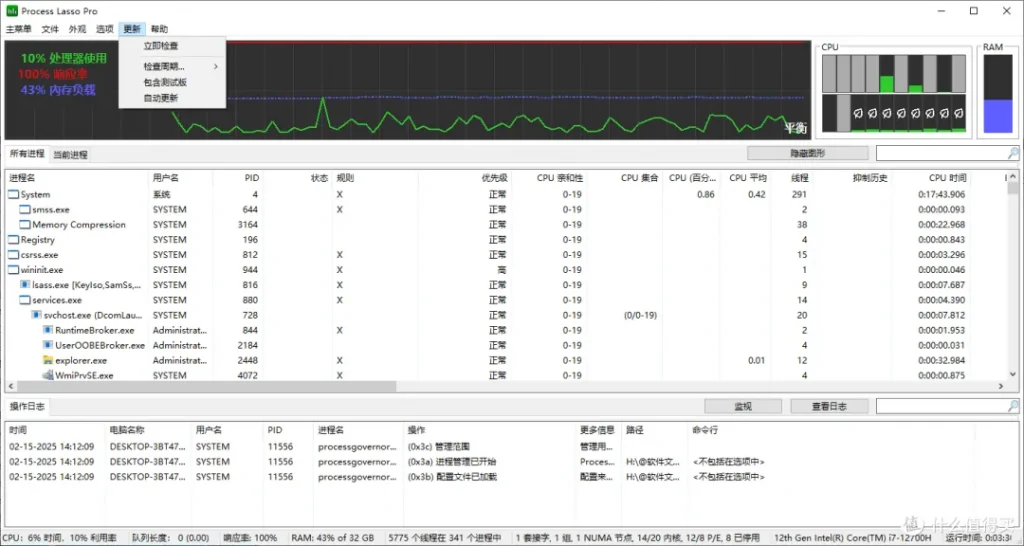The width and height of the screenshot is (1024, 546).
Task: Click the System process icon
Action: 13,195
